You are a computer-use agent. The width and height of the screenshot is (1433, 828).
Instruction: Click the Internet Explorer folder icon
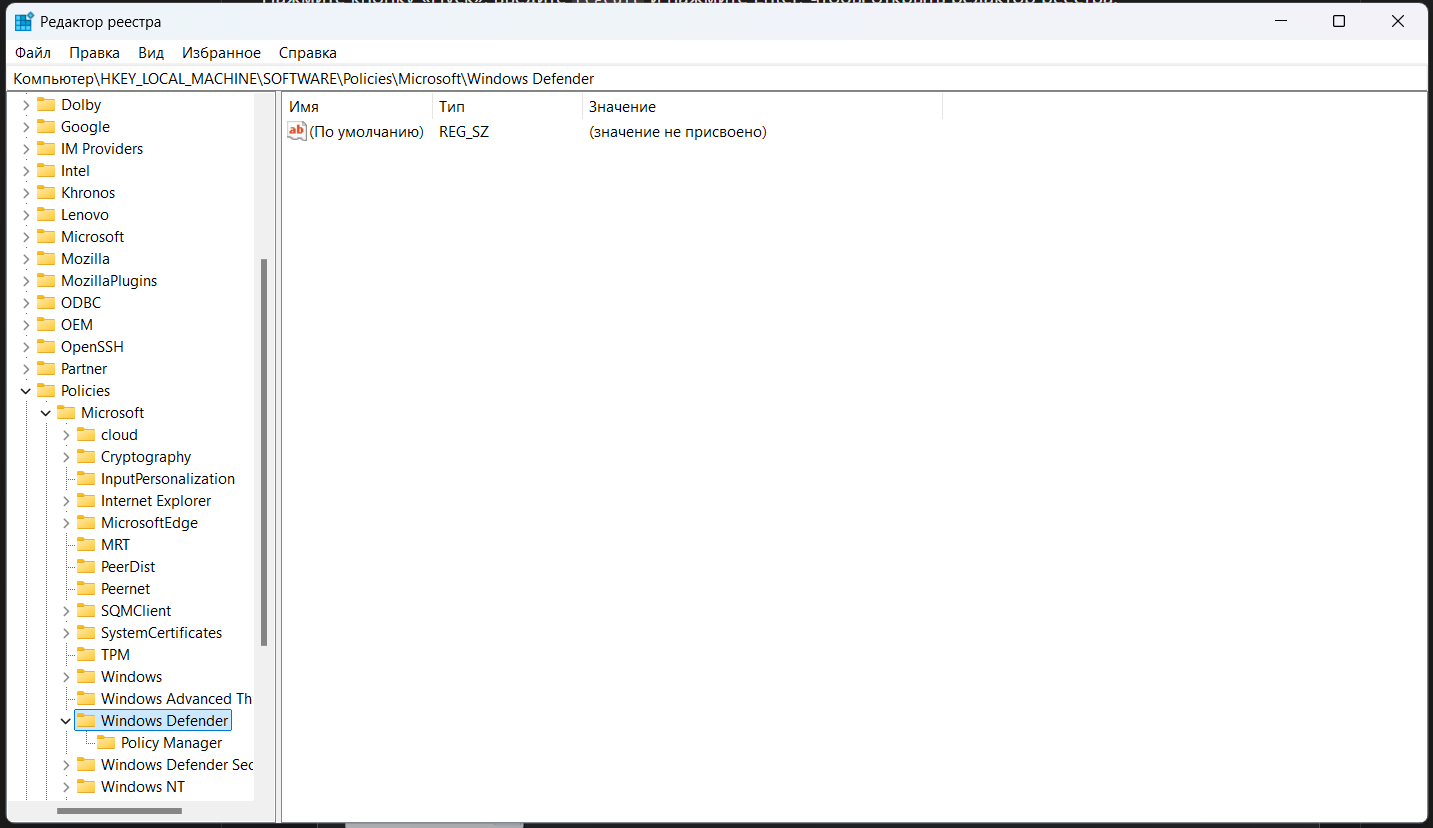tap(86, 501)
